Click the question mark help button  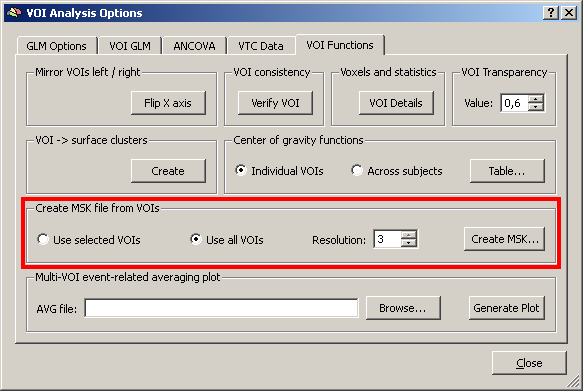551,13
